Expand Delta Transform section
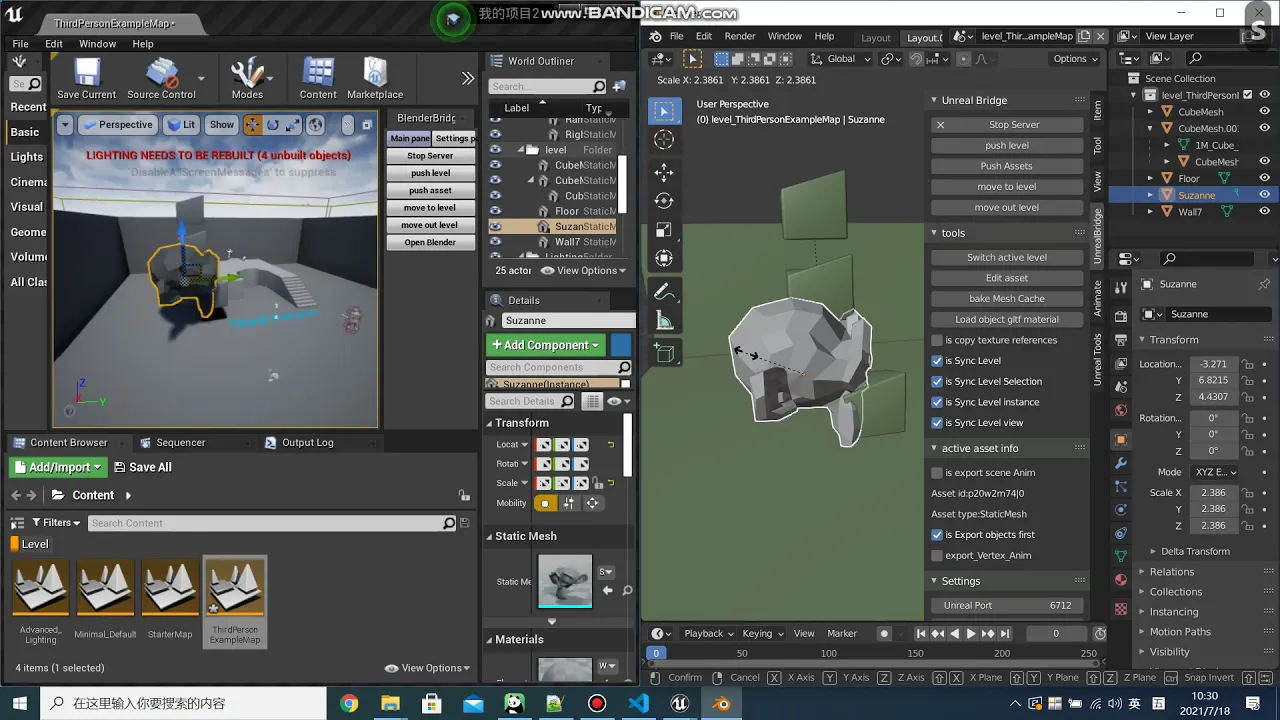This screenshot has height=720, width=1280. coord(1195,551)
